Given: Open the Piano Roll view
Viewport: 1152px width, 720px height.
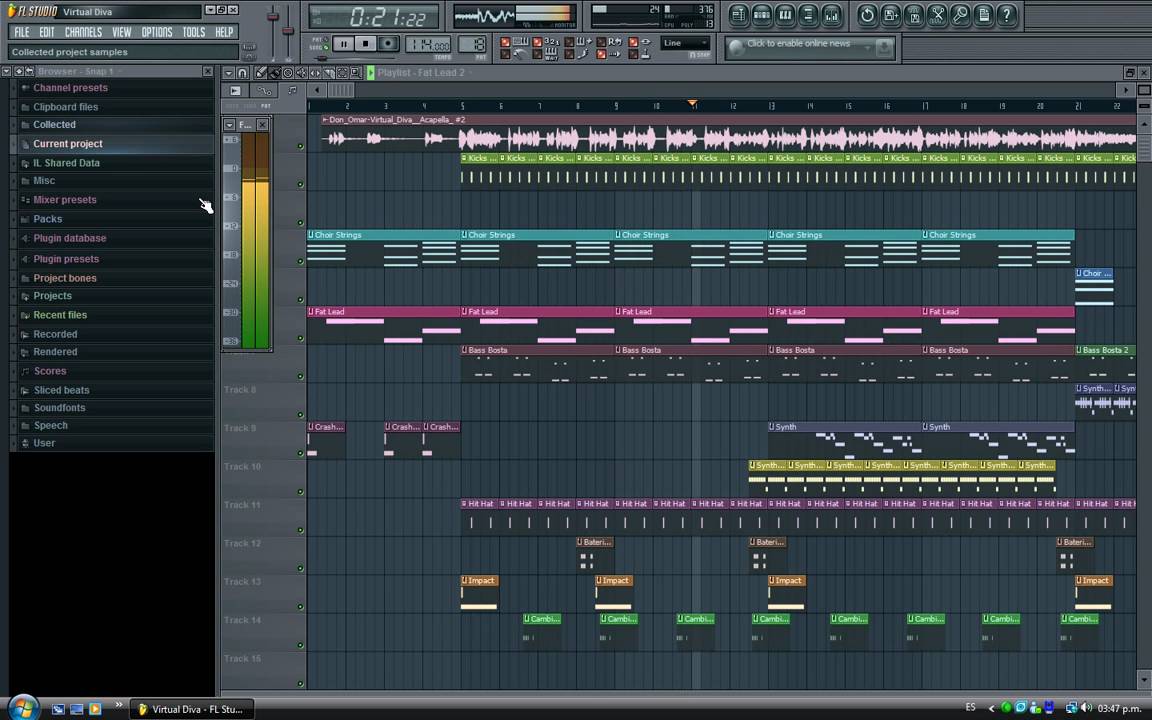Looking at the screenshot, I should (x=785, y=15).
